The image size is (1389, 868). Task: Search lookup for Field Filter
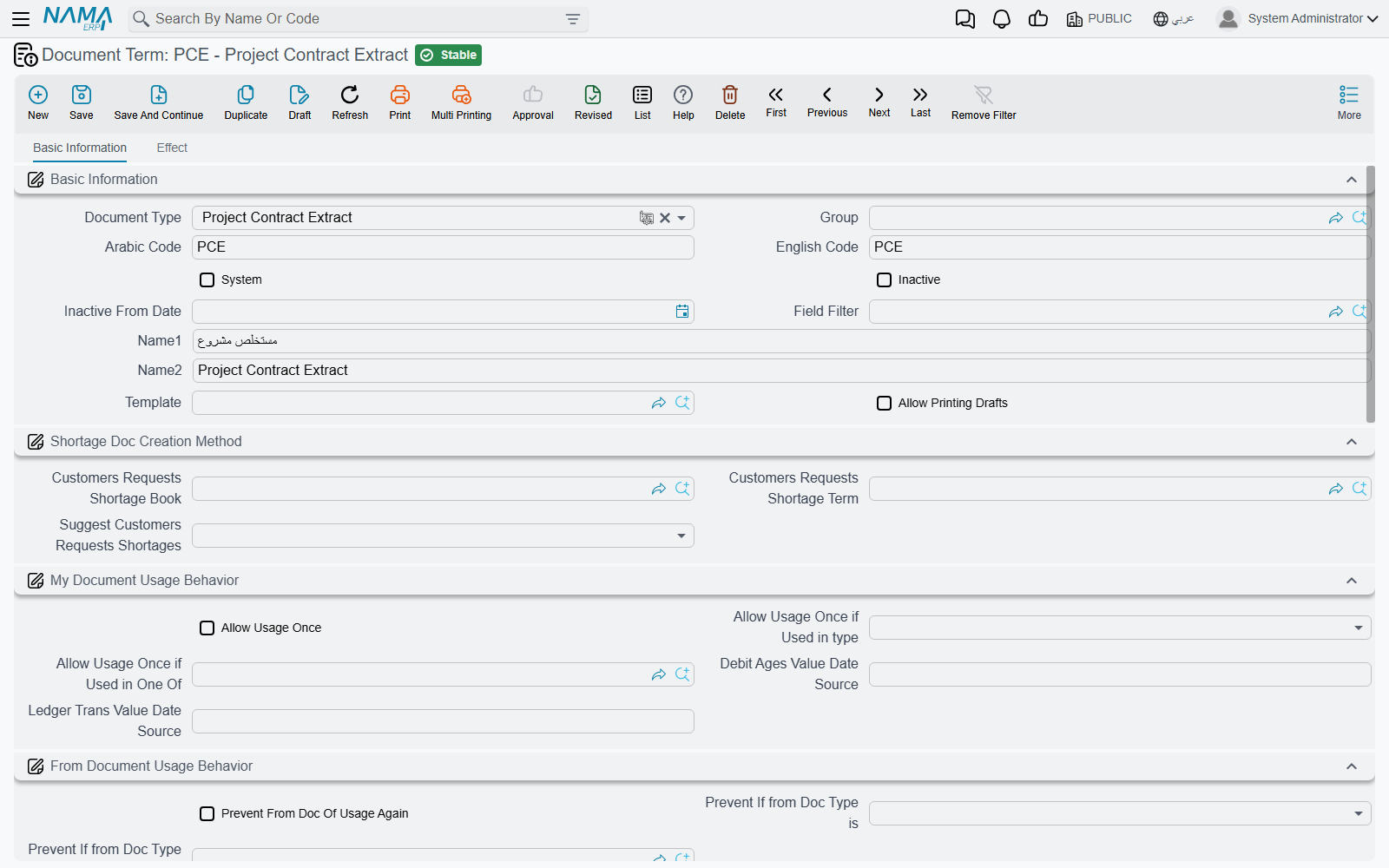coord(1359,312)
